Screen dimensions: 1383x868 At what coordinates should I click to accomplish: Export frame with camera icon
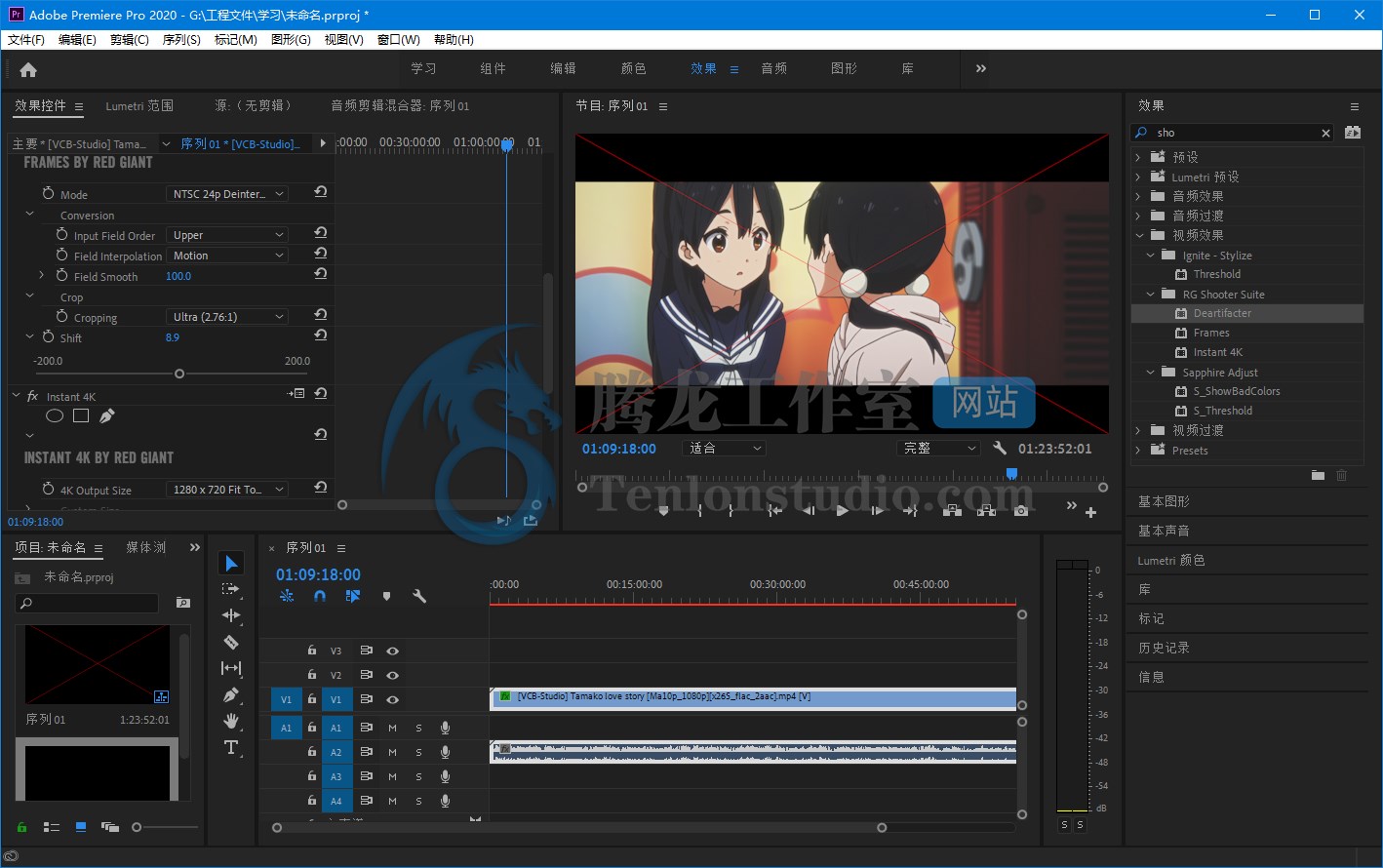(x=1021, y=510)
